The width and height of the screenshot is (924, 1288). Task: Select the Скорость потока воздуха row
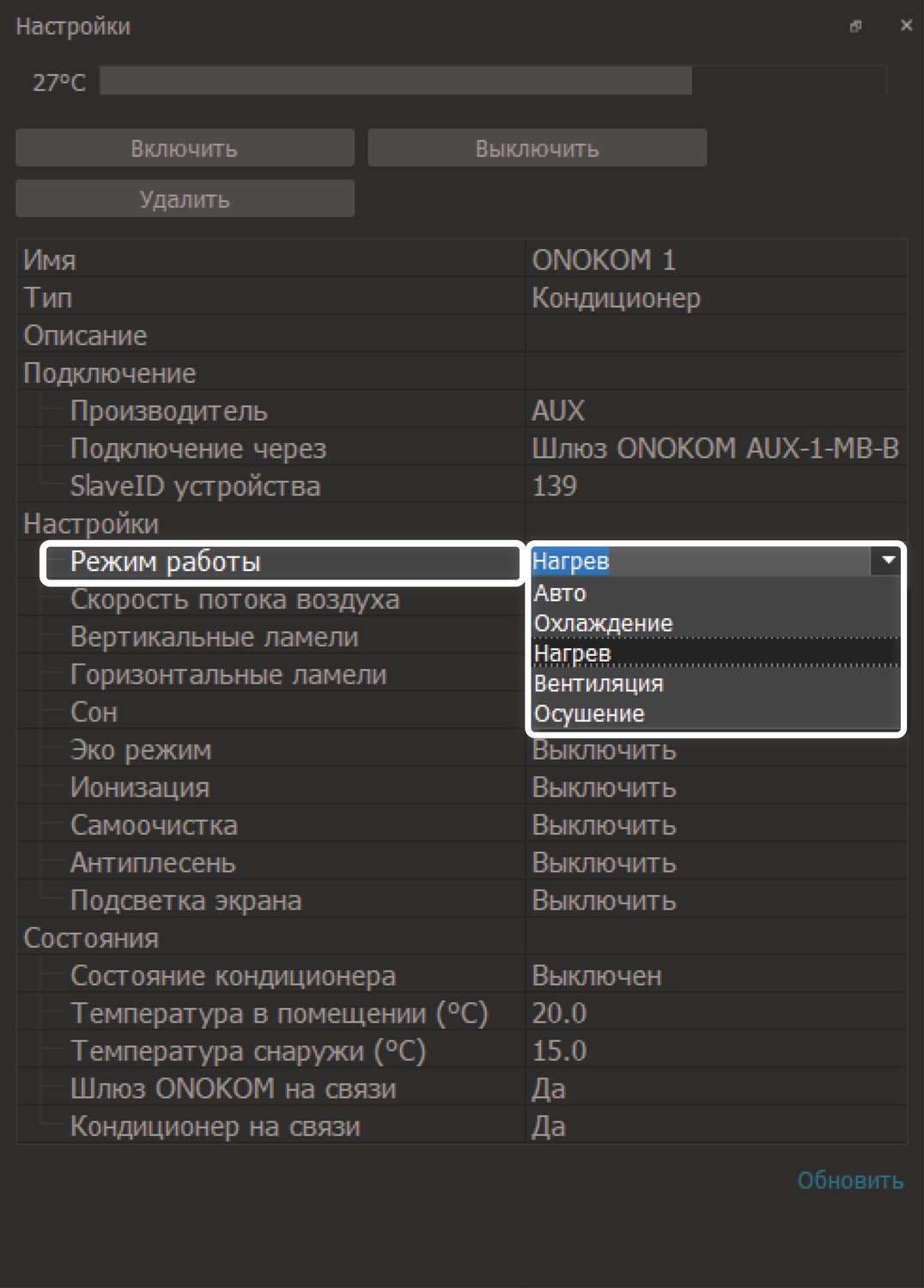(x=234, y=599)
